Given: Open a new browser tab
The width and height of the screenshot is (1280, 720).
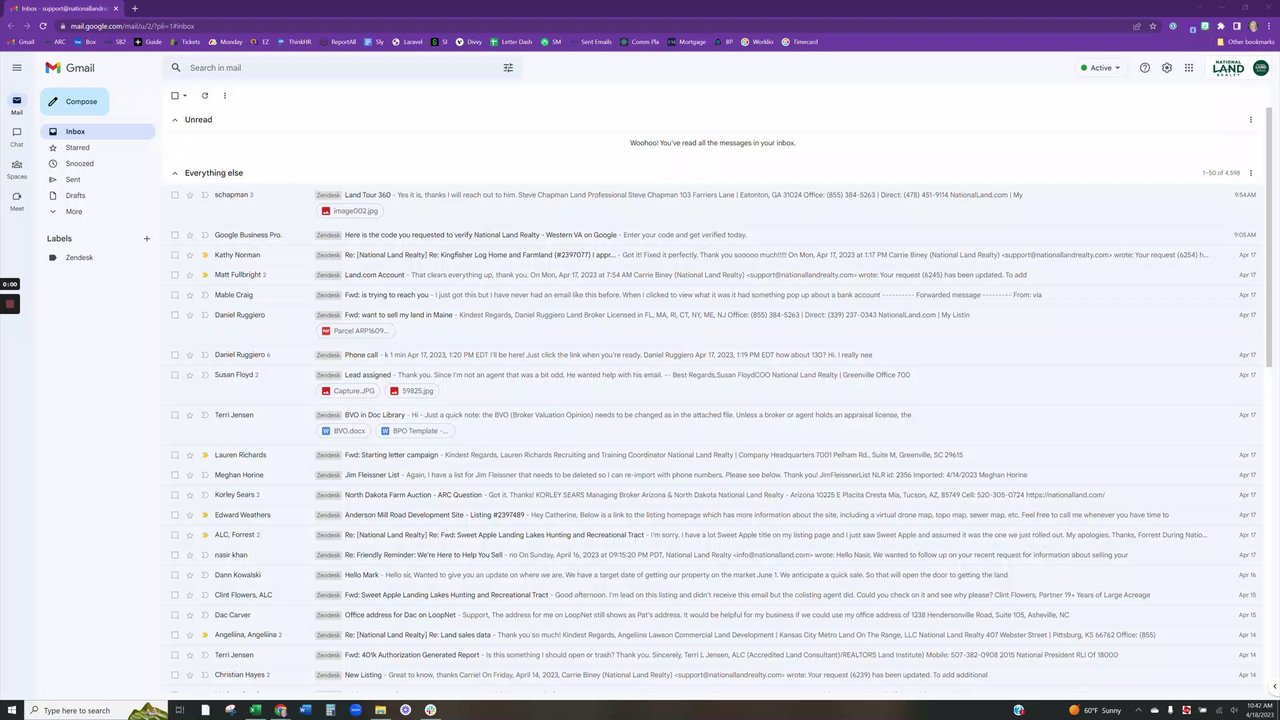Looking at the screenshot, I should [135, 8].
